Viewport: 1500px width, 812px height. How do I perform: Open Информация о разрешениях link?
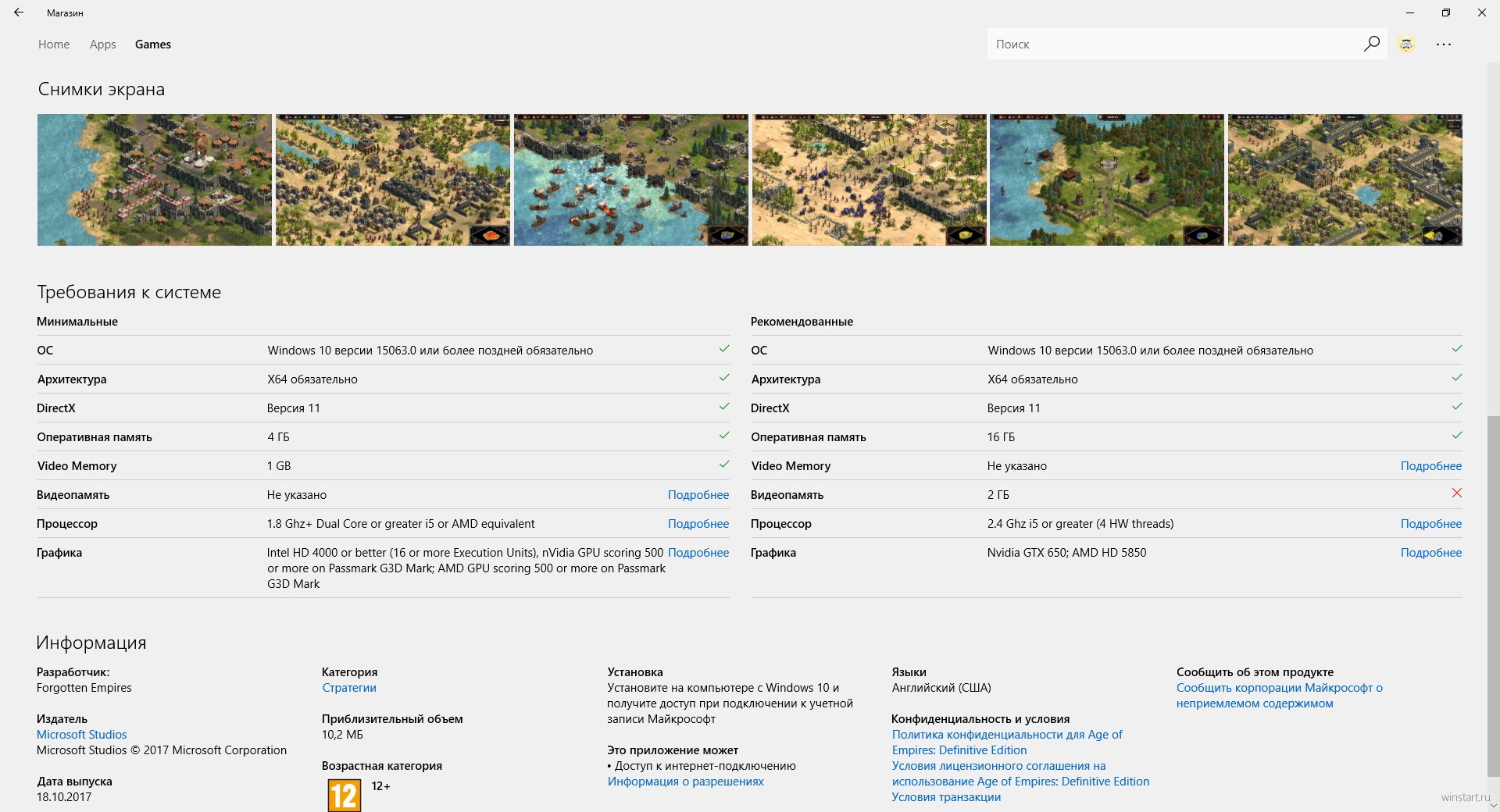pos(686,782)
